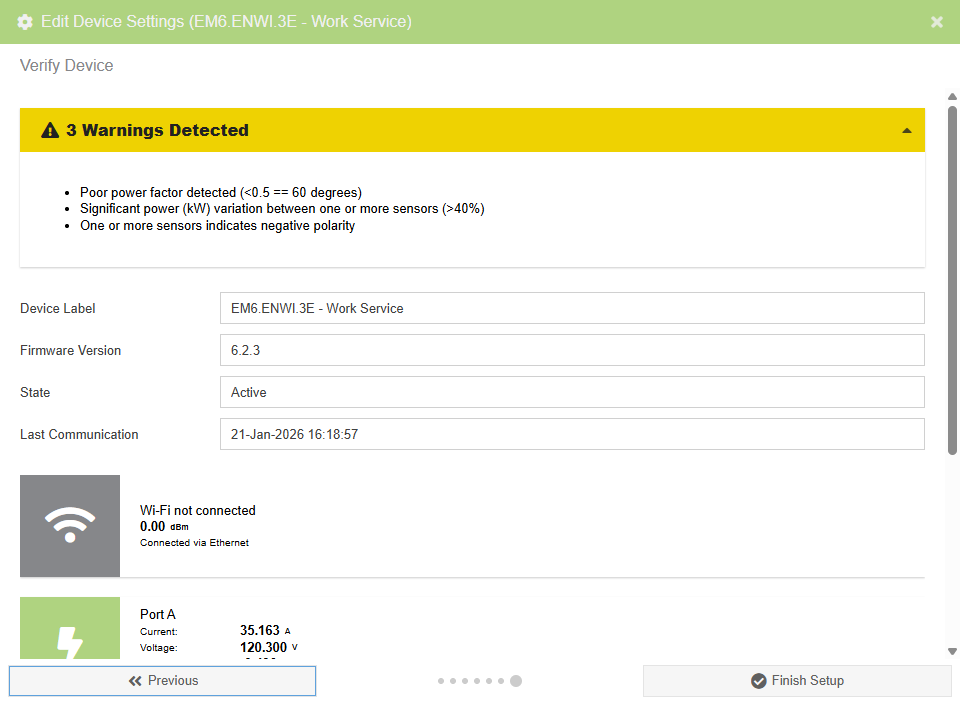Click the checkmark icon on Finish Setup
960x703 pixels.
pyautogui.click(x=759, y=681)
